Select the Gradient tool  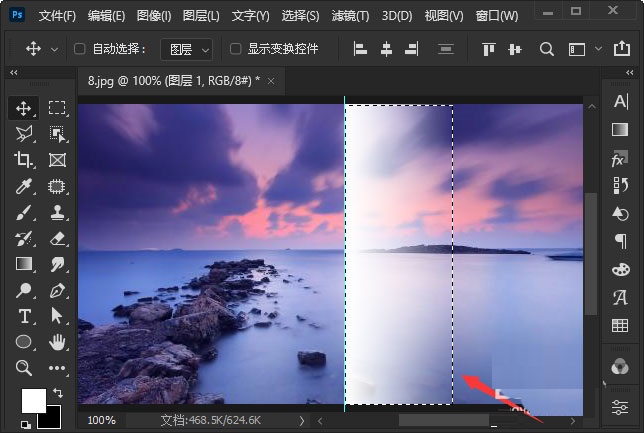(x=24, y=264)
